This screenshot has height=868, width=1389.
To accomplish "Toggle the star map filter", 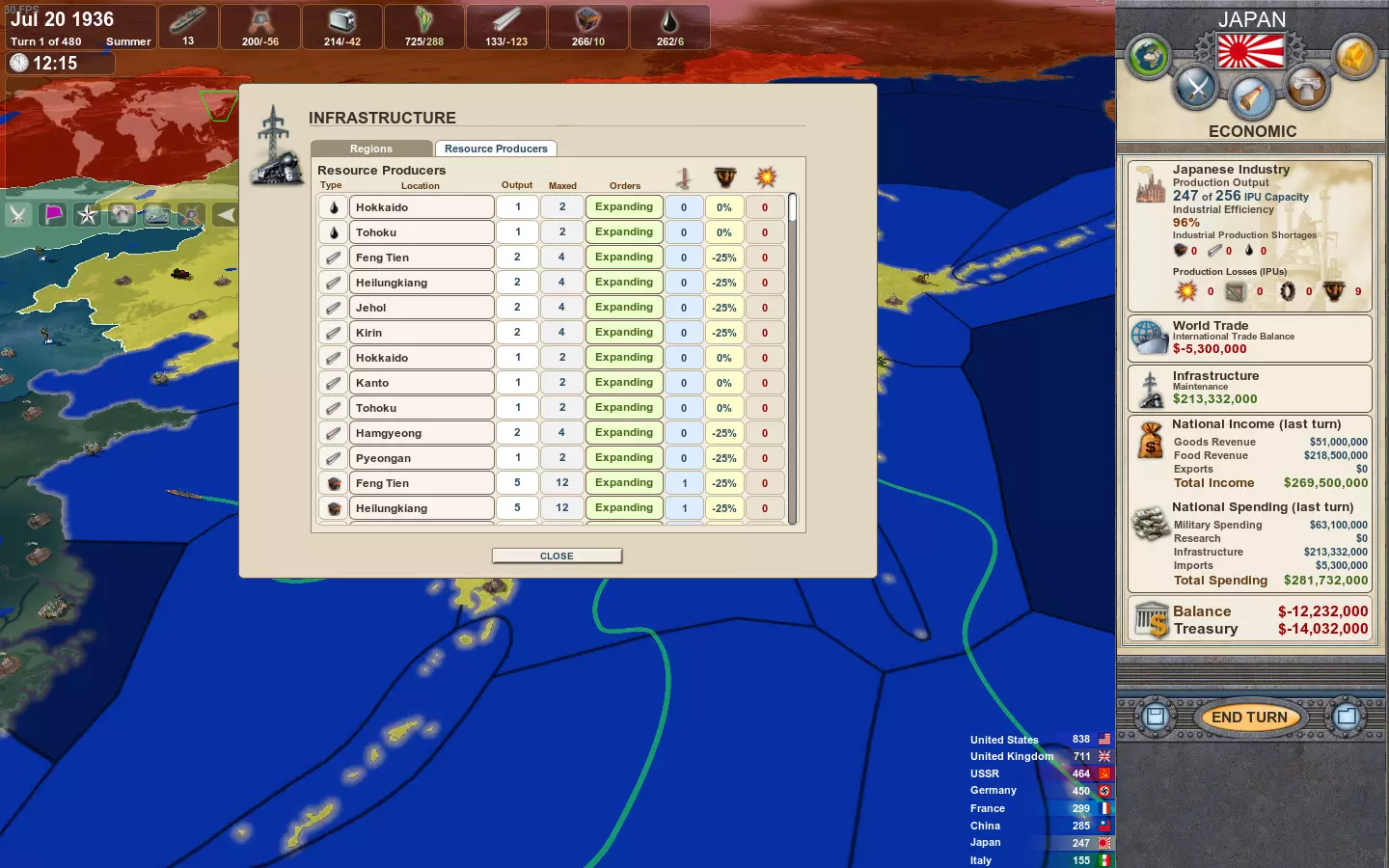I will tap(88, 215).
